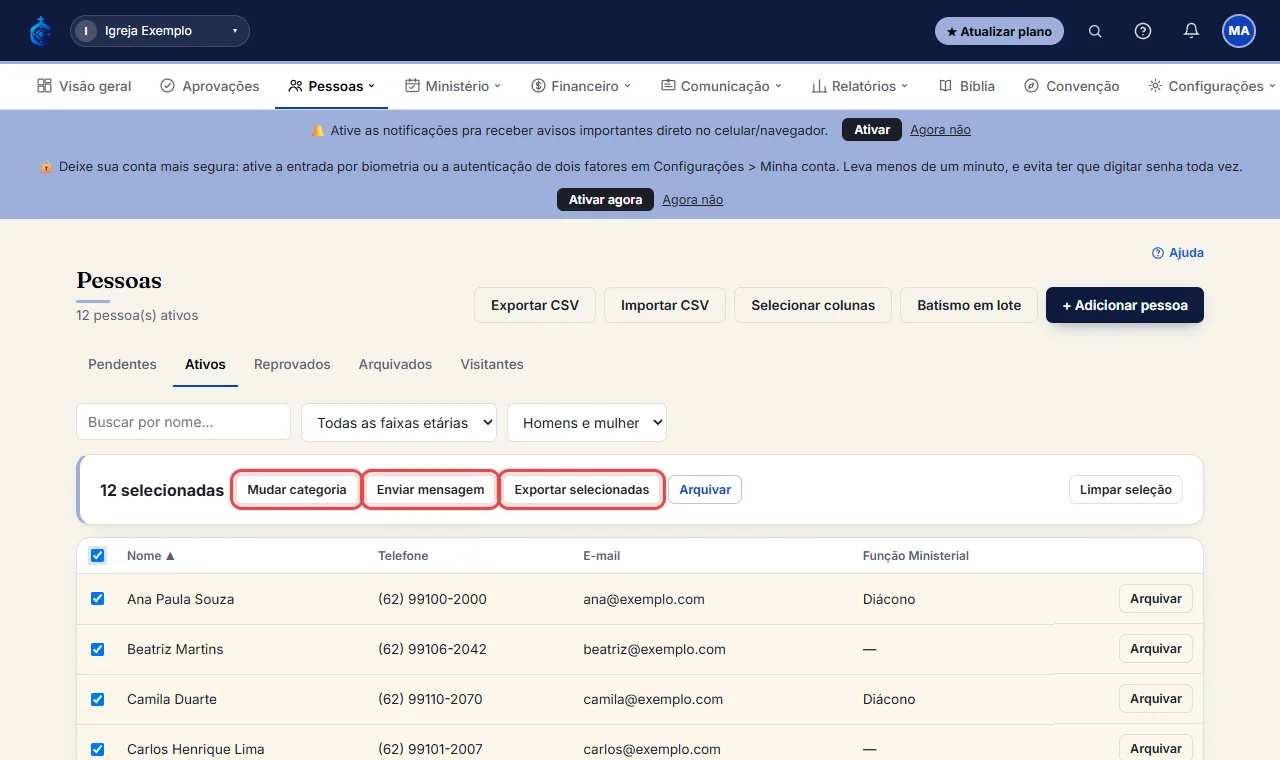
Task: Switch to the Visitantes tab
Action: (492, 364)
